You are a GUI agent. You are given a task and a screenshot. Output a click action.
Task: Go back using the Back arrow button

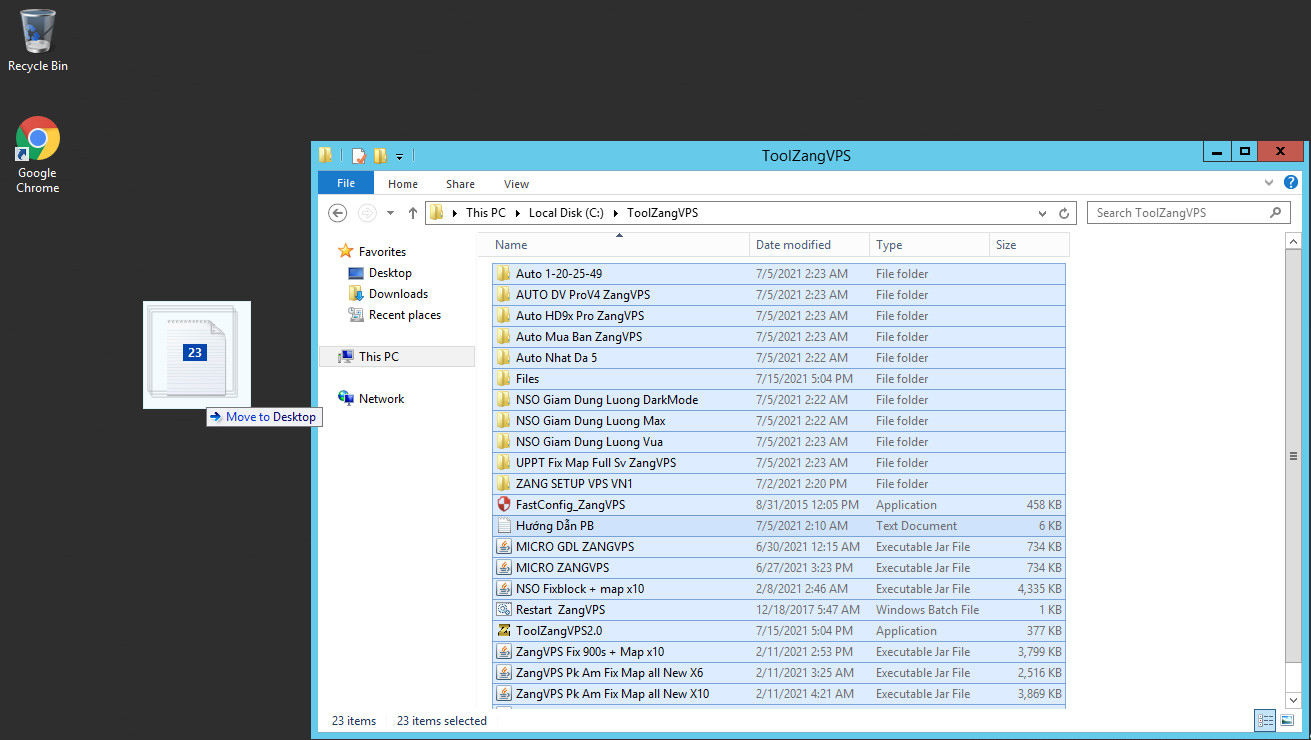point(338,213)
